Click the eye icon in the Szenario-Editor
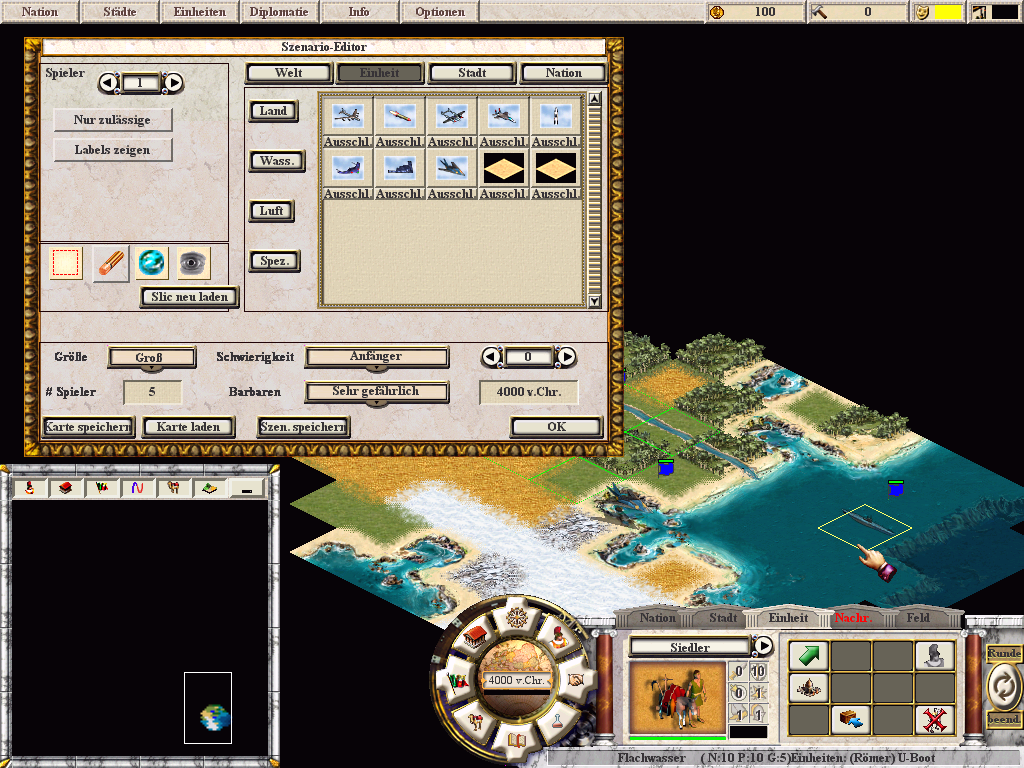1024x768 pixels. coord(191,262)
